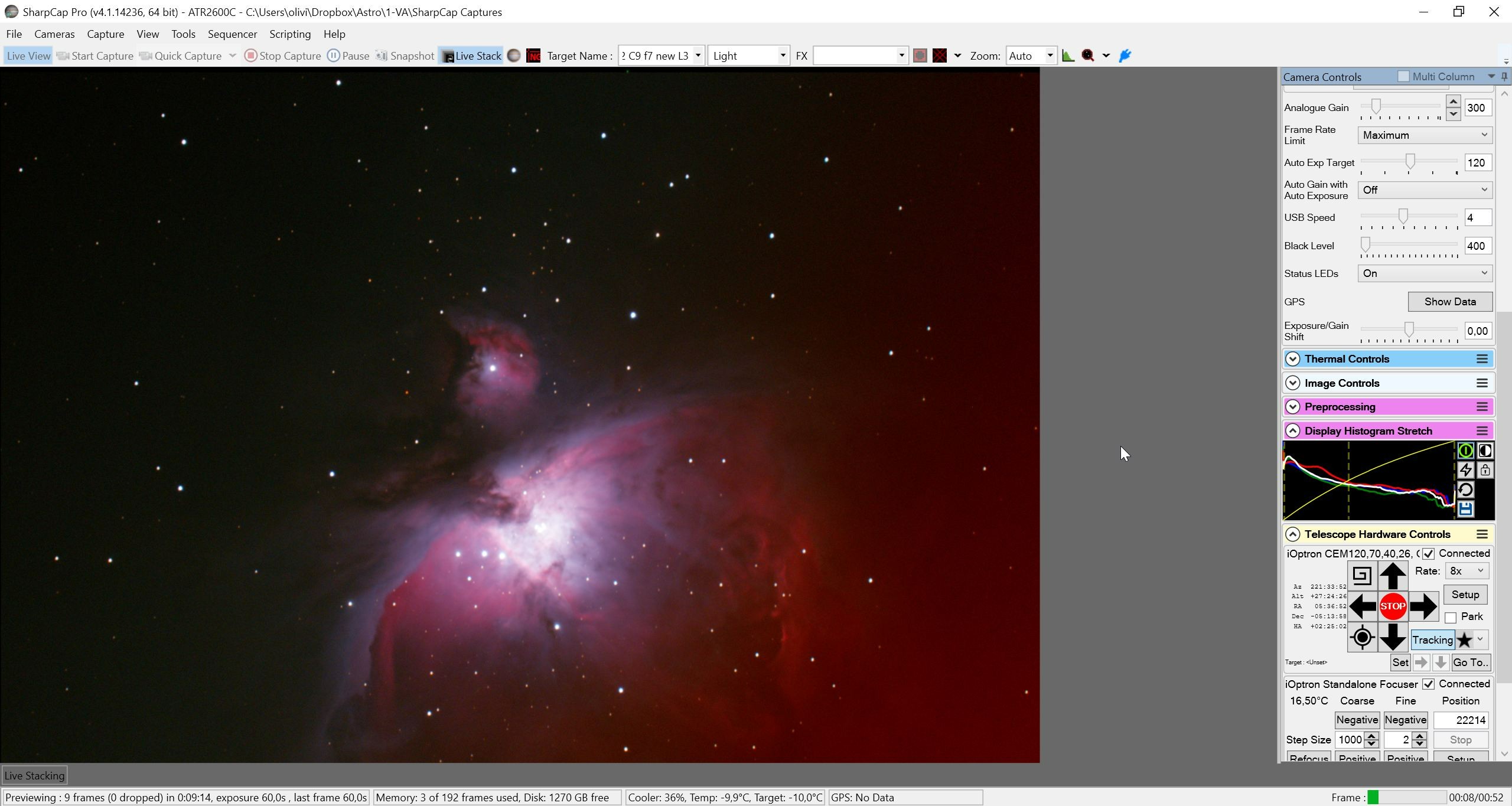Expand the Thermal Controls section

coord(1293,359)
